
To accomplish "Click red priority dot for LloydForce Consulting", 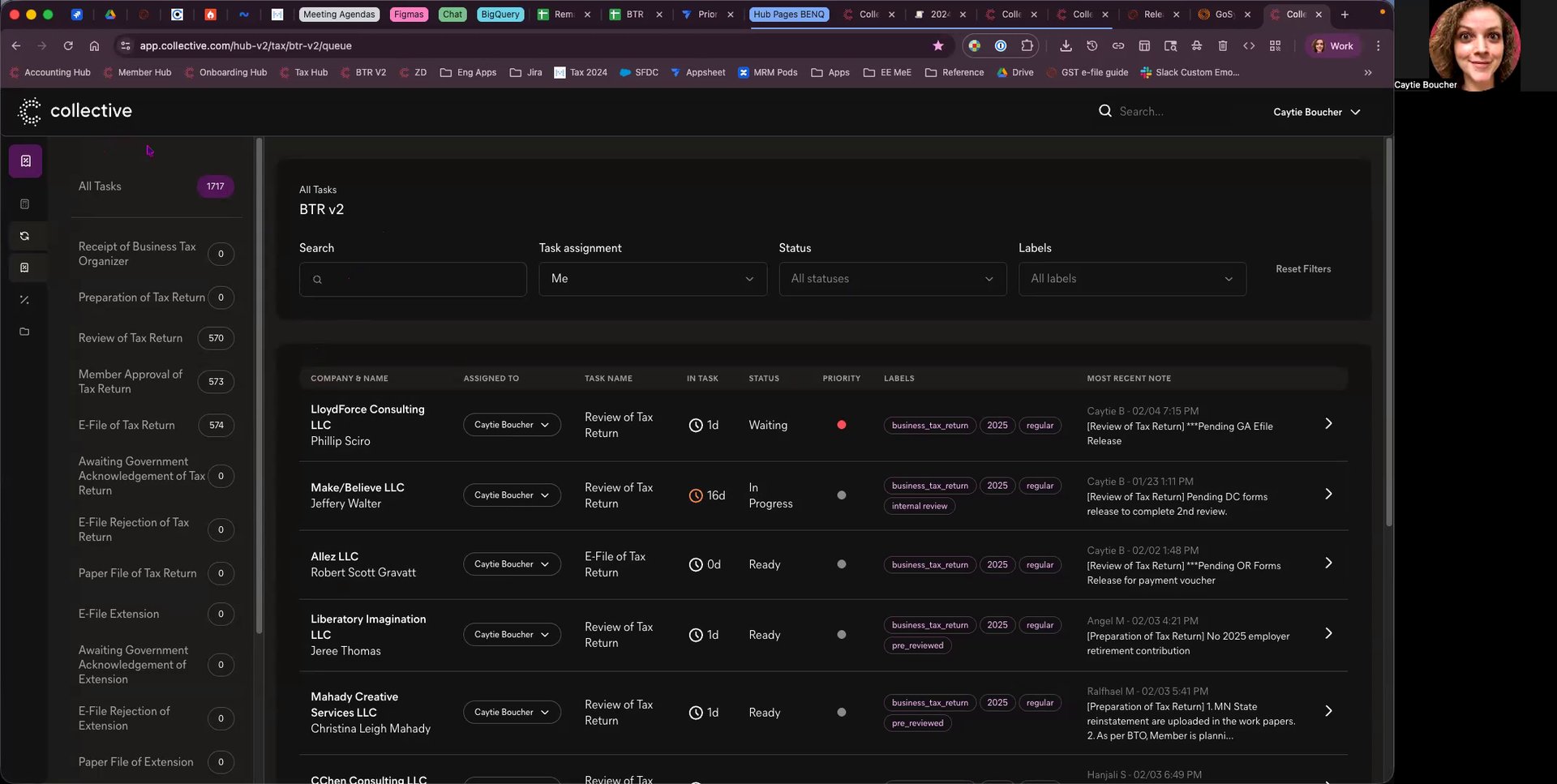I will [841, 425].
